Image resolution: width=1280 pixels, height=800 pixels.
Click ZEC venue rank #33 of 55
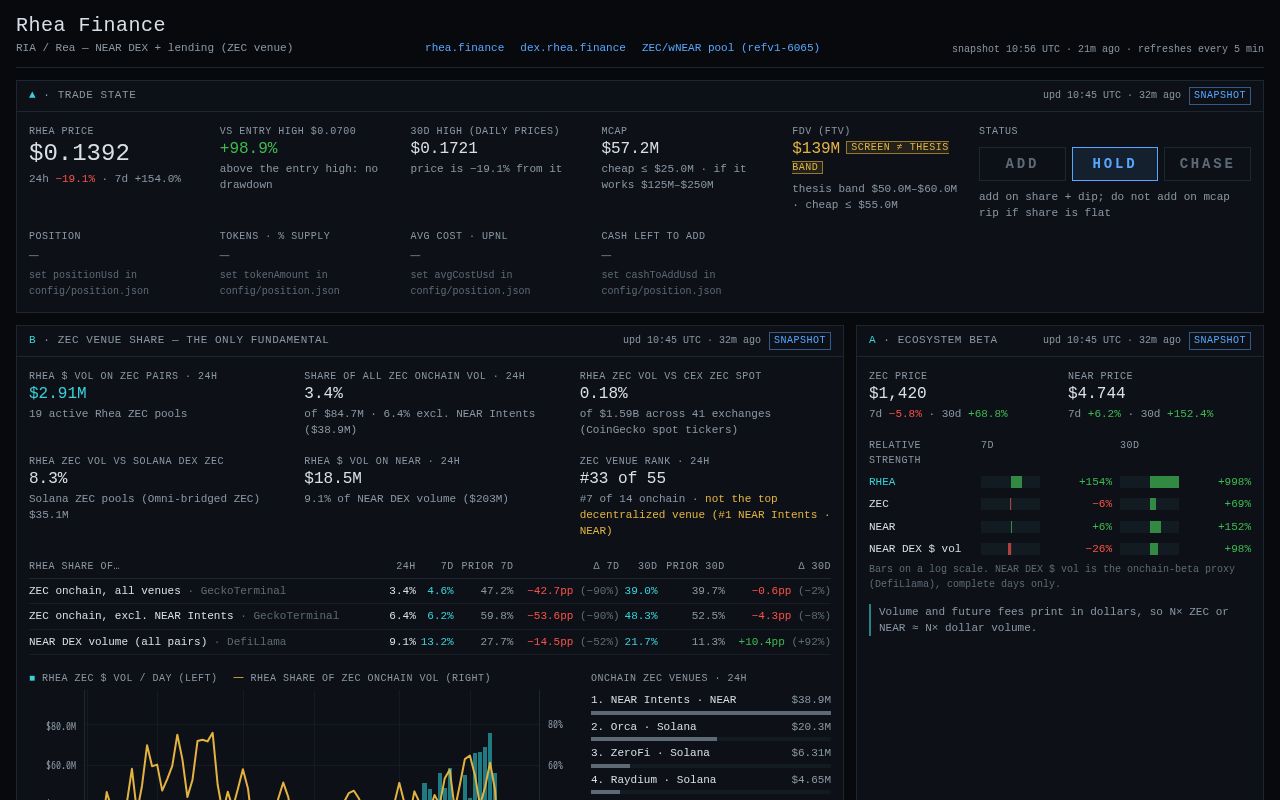623,479
